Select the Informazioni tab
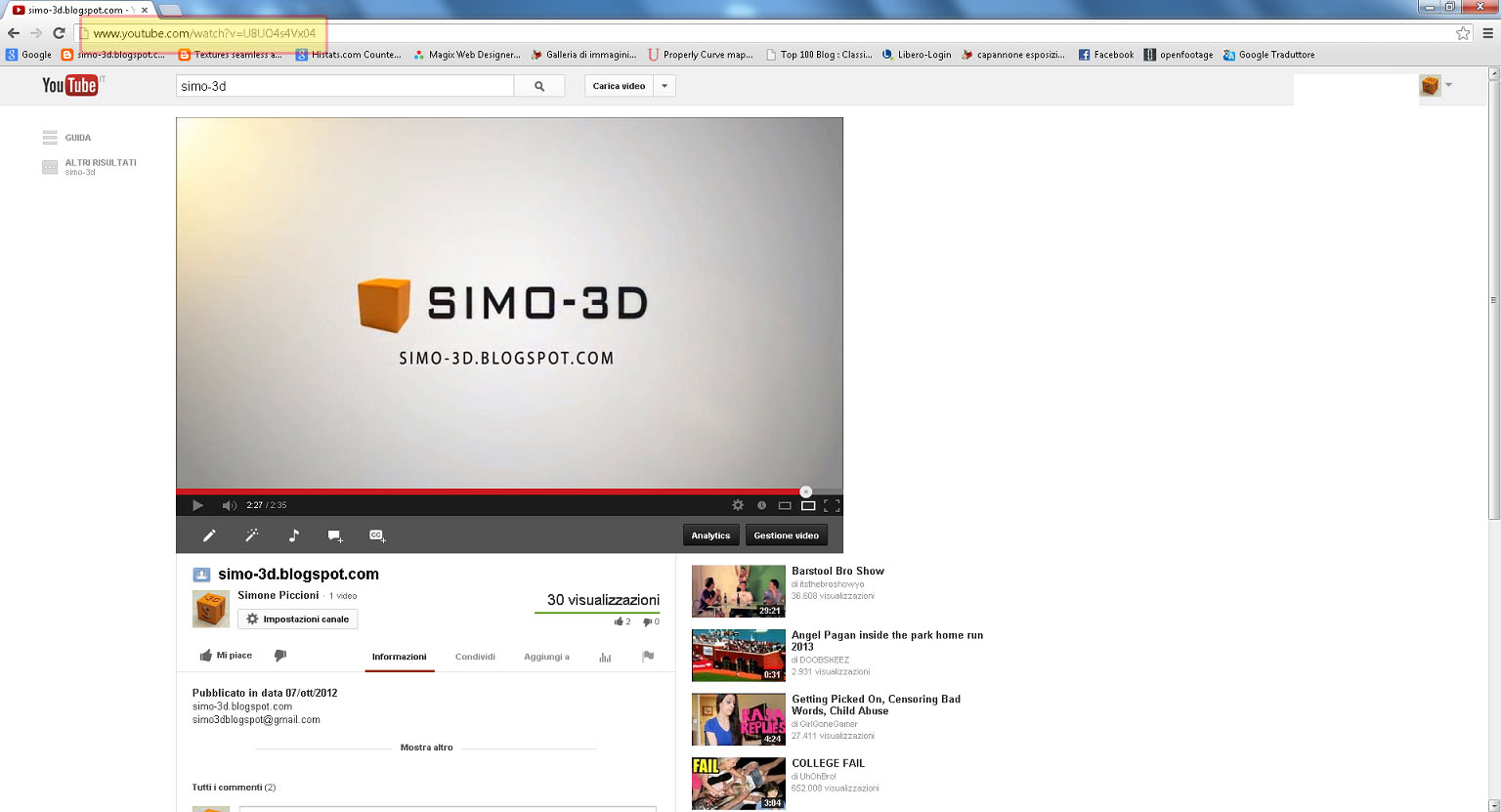This screenshot has width=1501, height=812. tap(399, 657)
